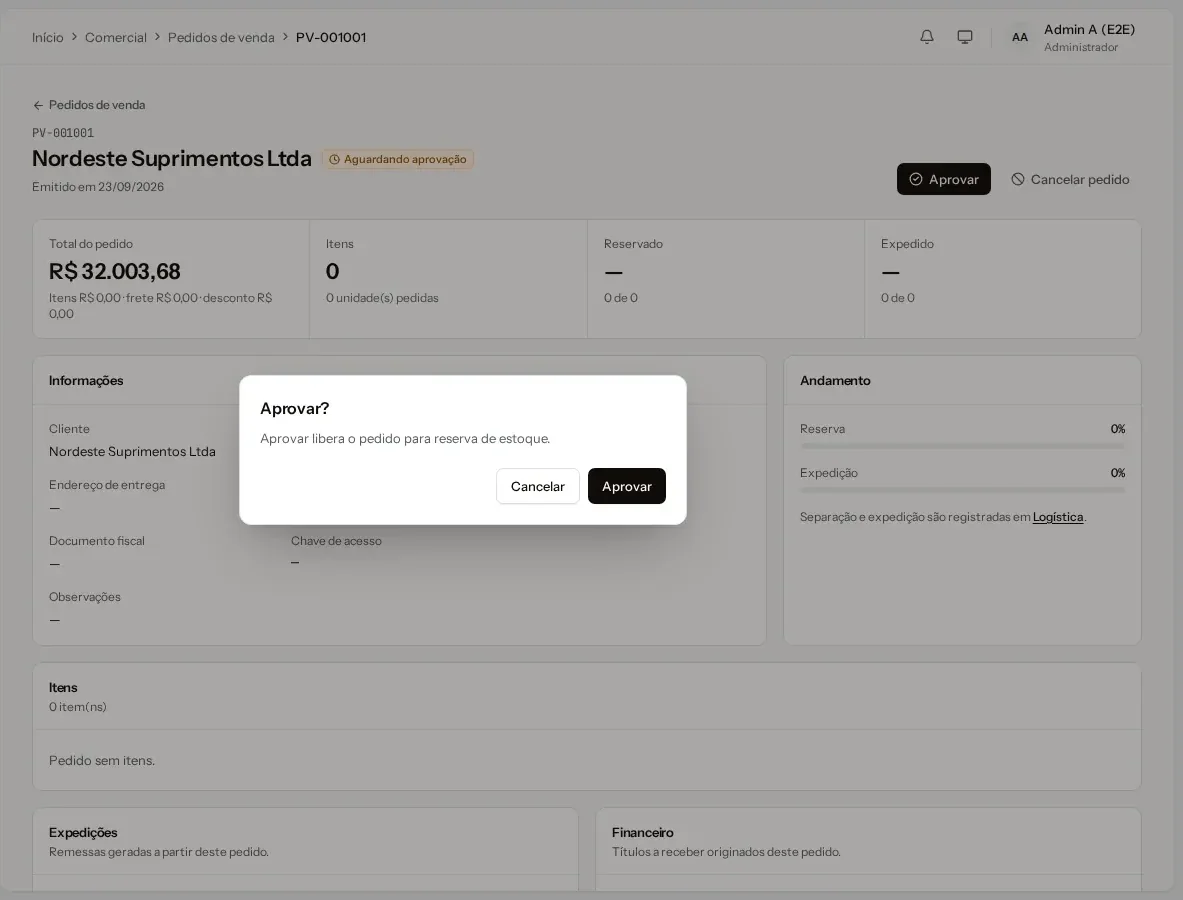Click the Aprovar? dialog title
This screenshot has width=1183, height=900.
[x=295, y=408]
